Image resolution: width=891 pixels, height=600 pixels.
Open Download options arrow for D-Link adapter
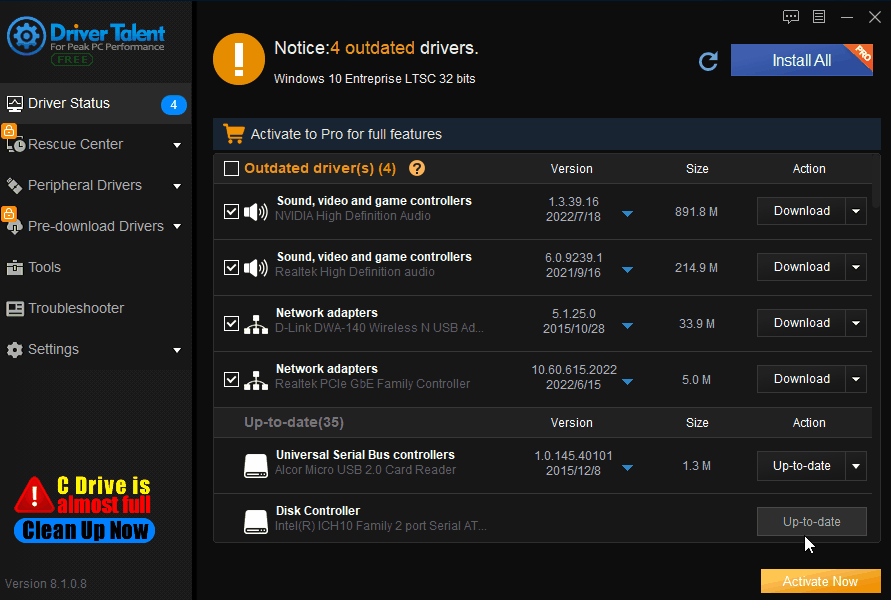tap(856, 323)
